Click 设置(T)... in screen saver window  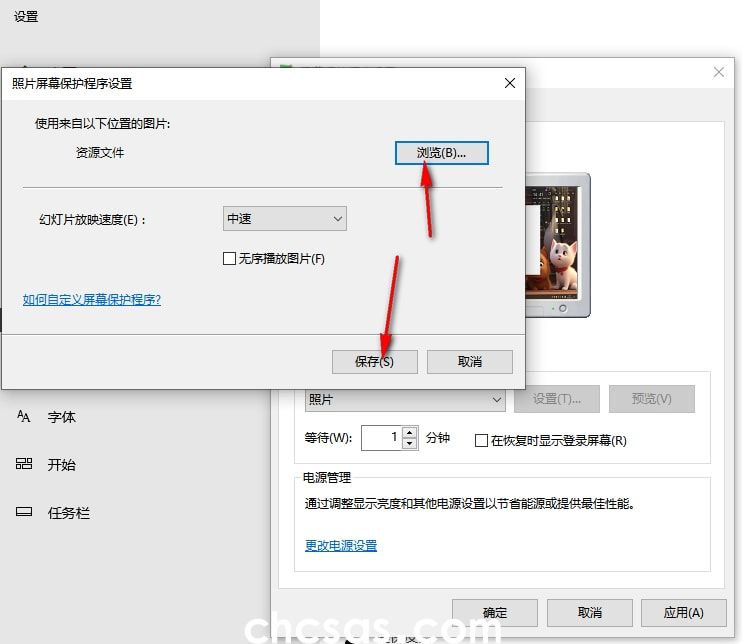556,399
